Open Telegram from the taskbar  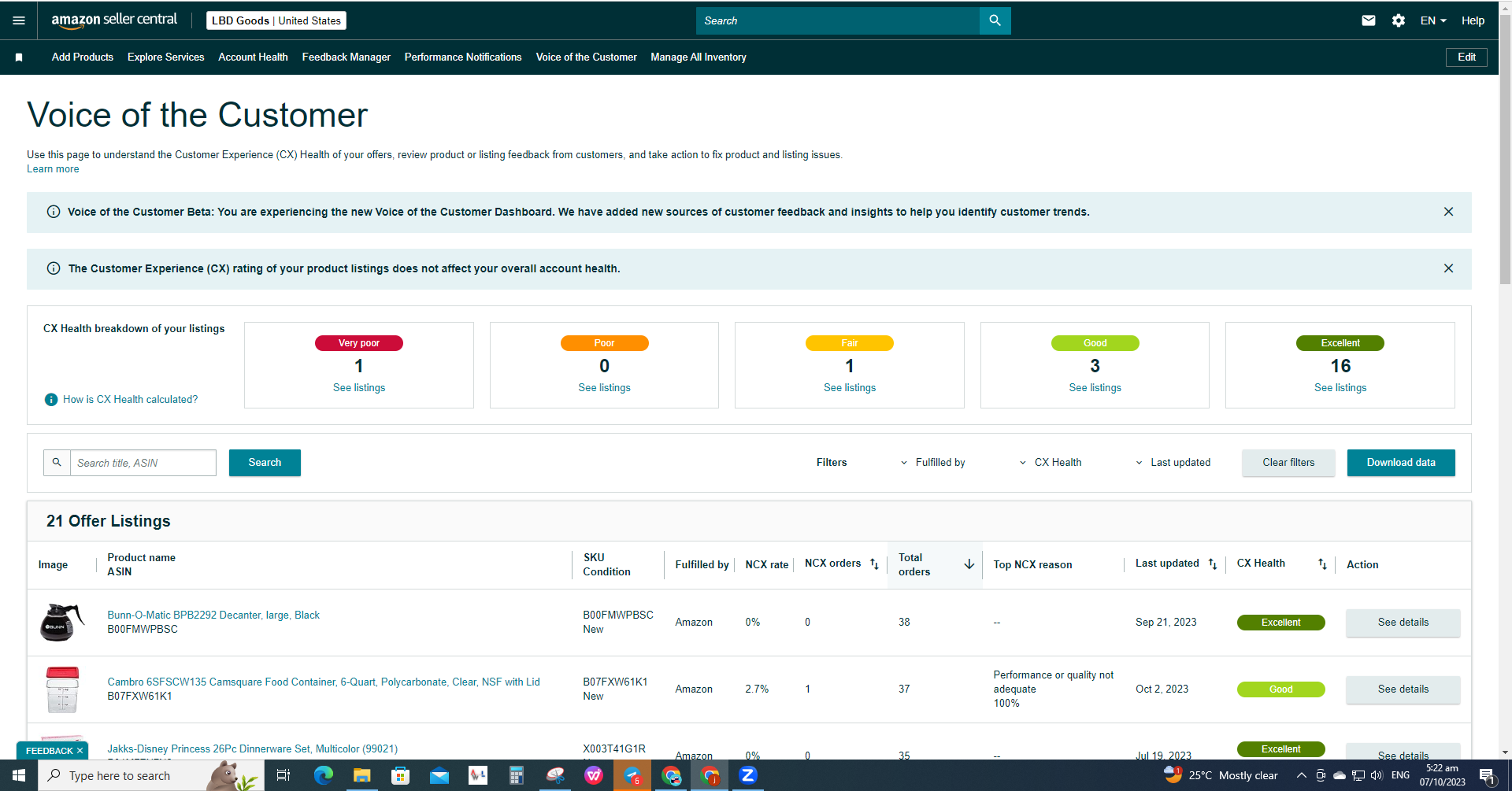(632, 776)
